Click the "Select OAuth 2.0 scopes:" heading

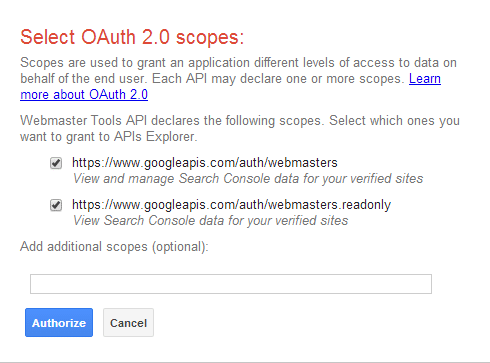point(132,37)
